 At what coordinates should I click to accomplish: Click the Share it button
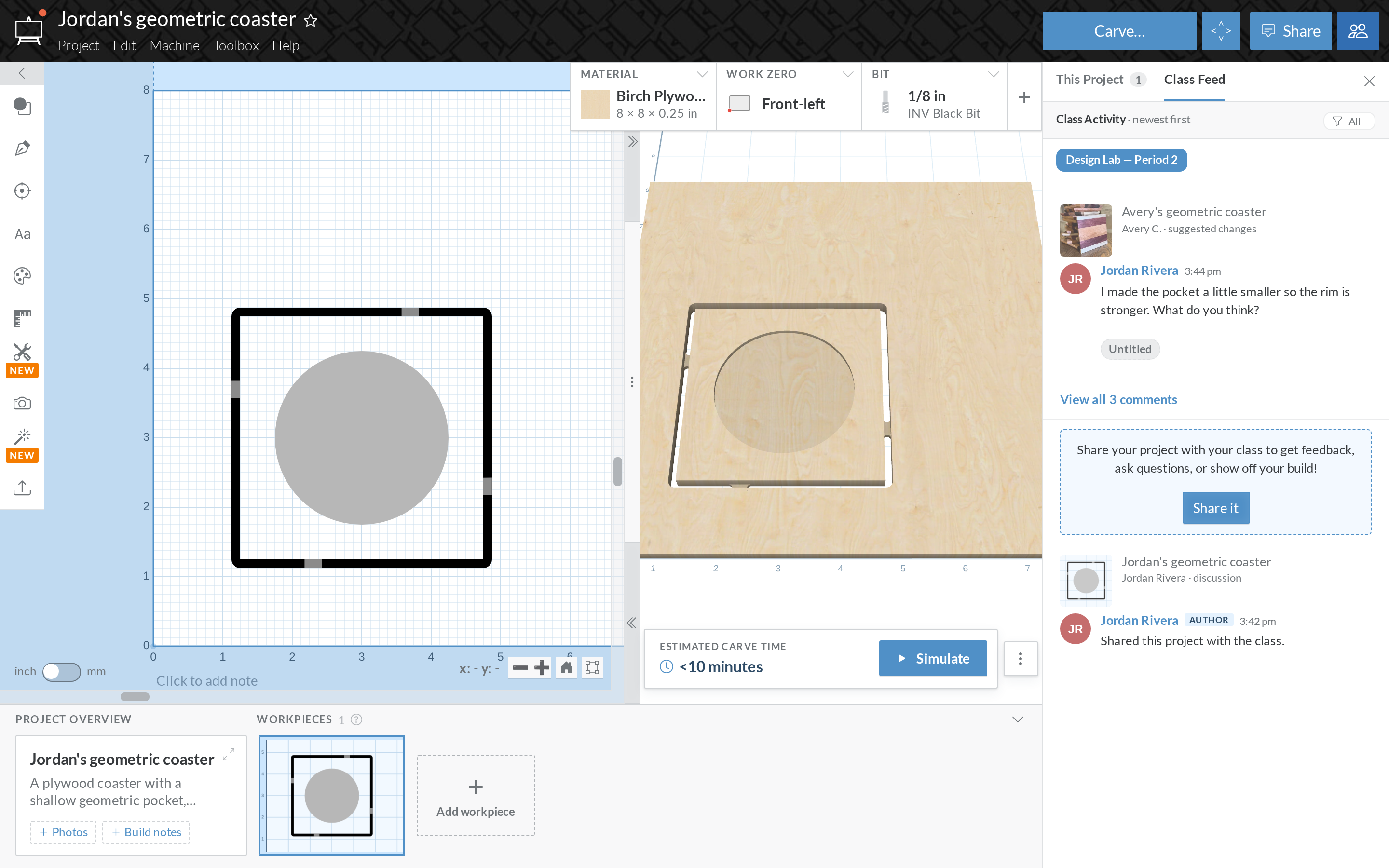point(1216,508)
